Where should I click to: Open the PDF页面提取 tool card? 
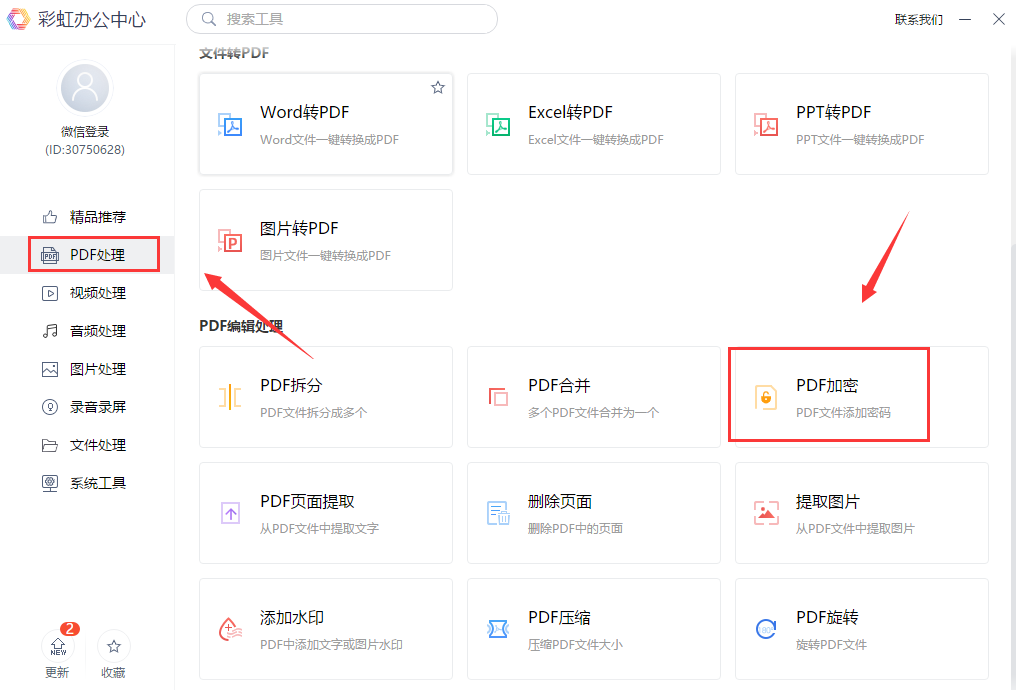pyautogui.click(x=326, y=512)
